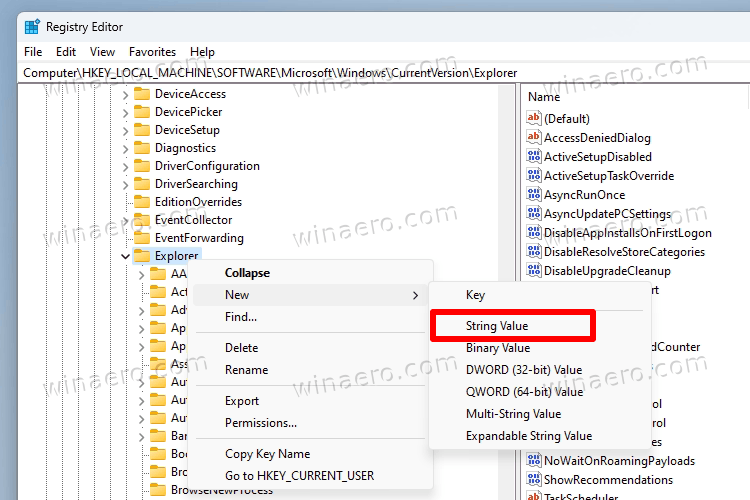Create a new Binary Value
The height and width of the screenshot is (500, 750).
pos(540,348)
